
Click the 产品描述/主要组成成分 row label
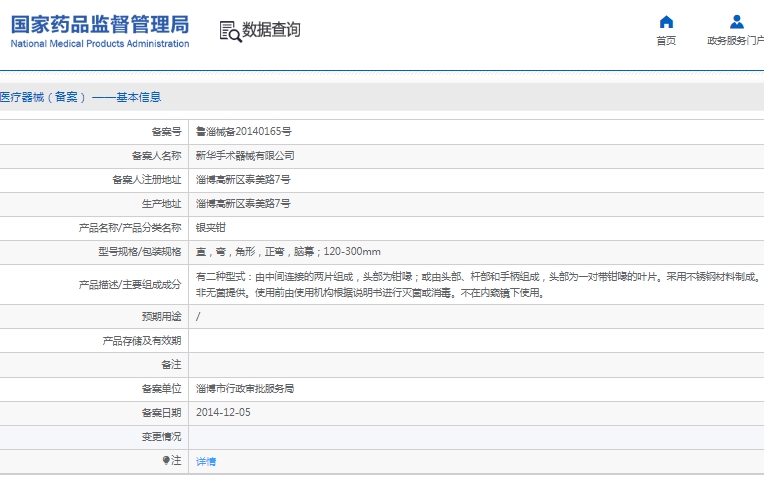point(130,285)
